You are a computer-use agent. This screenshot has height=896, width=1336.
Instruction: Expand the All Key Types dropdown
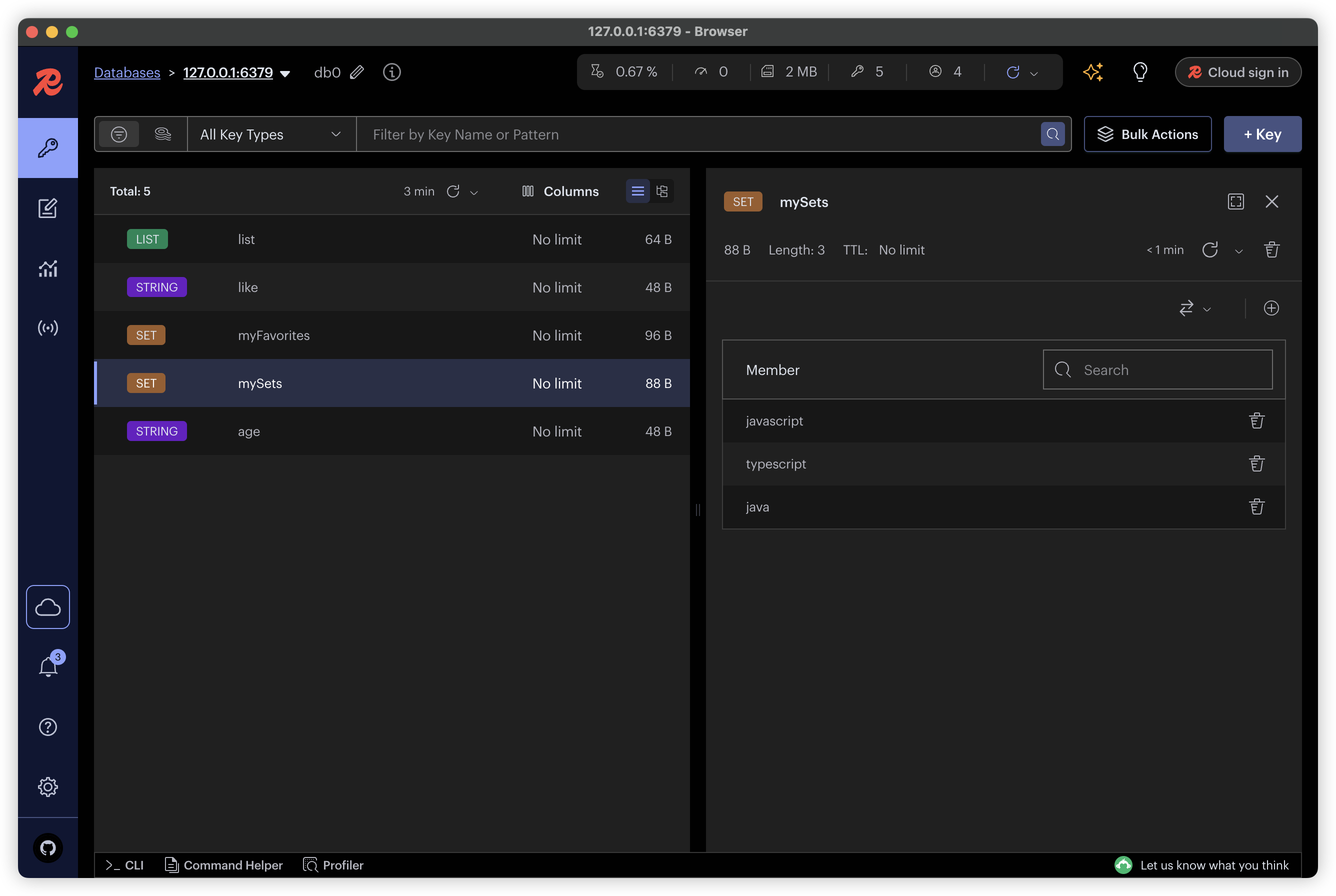click(x=271, y=134)
